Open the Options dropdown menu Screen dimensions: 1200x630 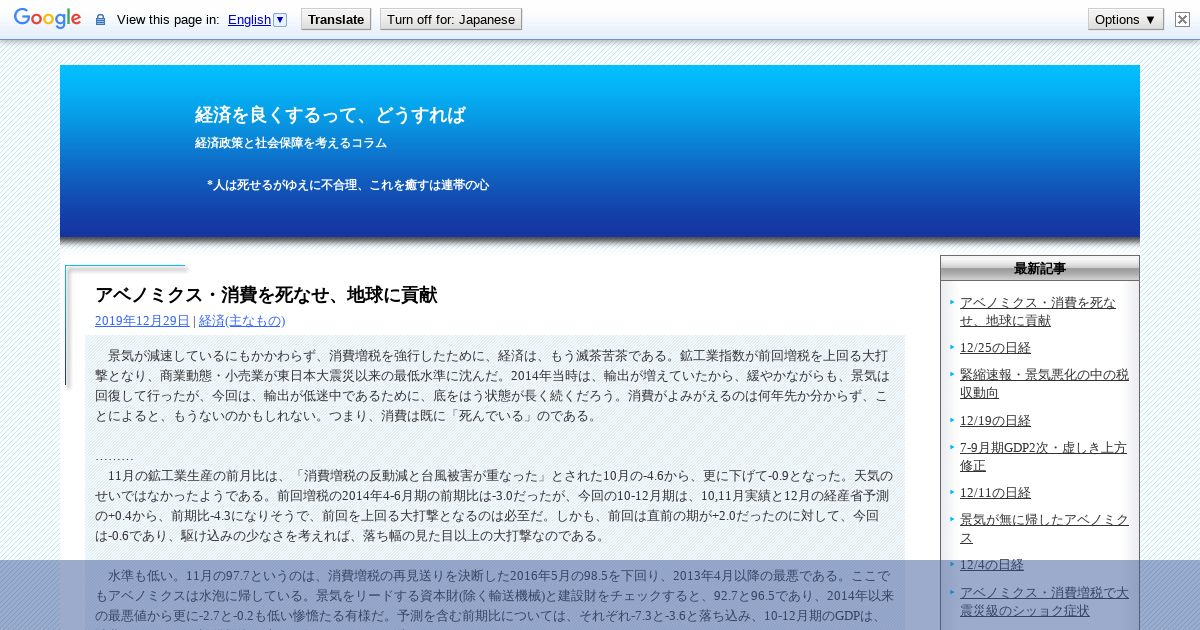click(1125, 19)
